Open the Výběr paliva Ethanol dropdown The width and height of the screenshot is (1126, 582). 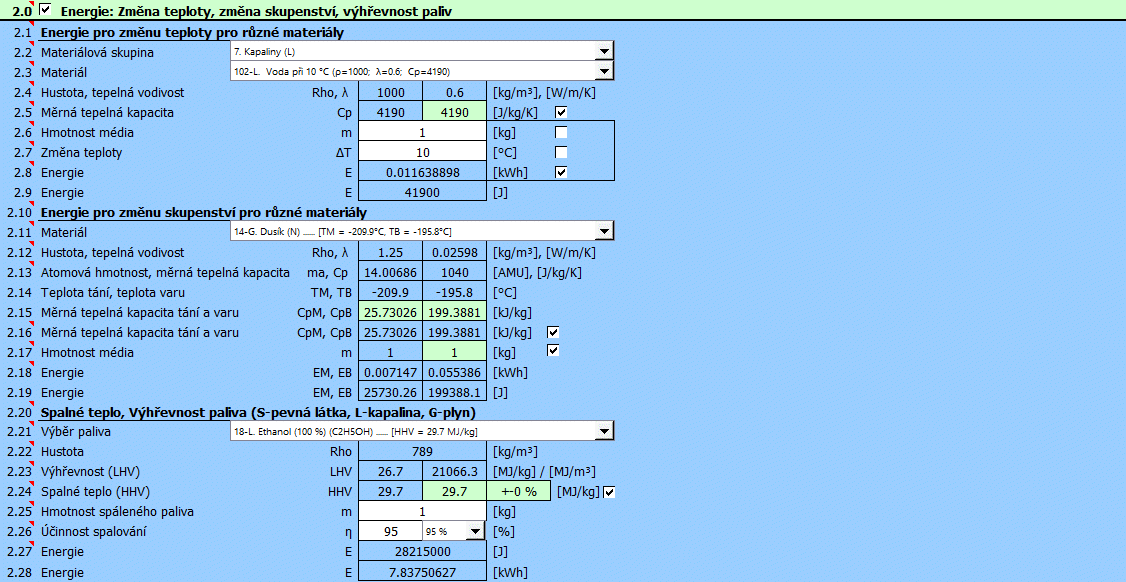(x=603, y=432)
